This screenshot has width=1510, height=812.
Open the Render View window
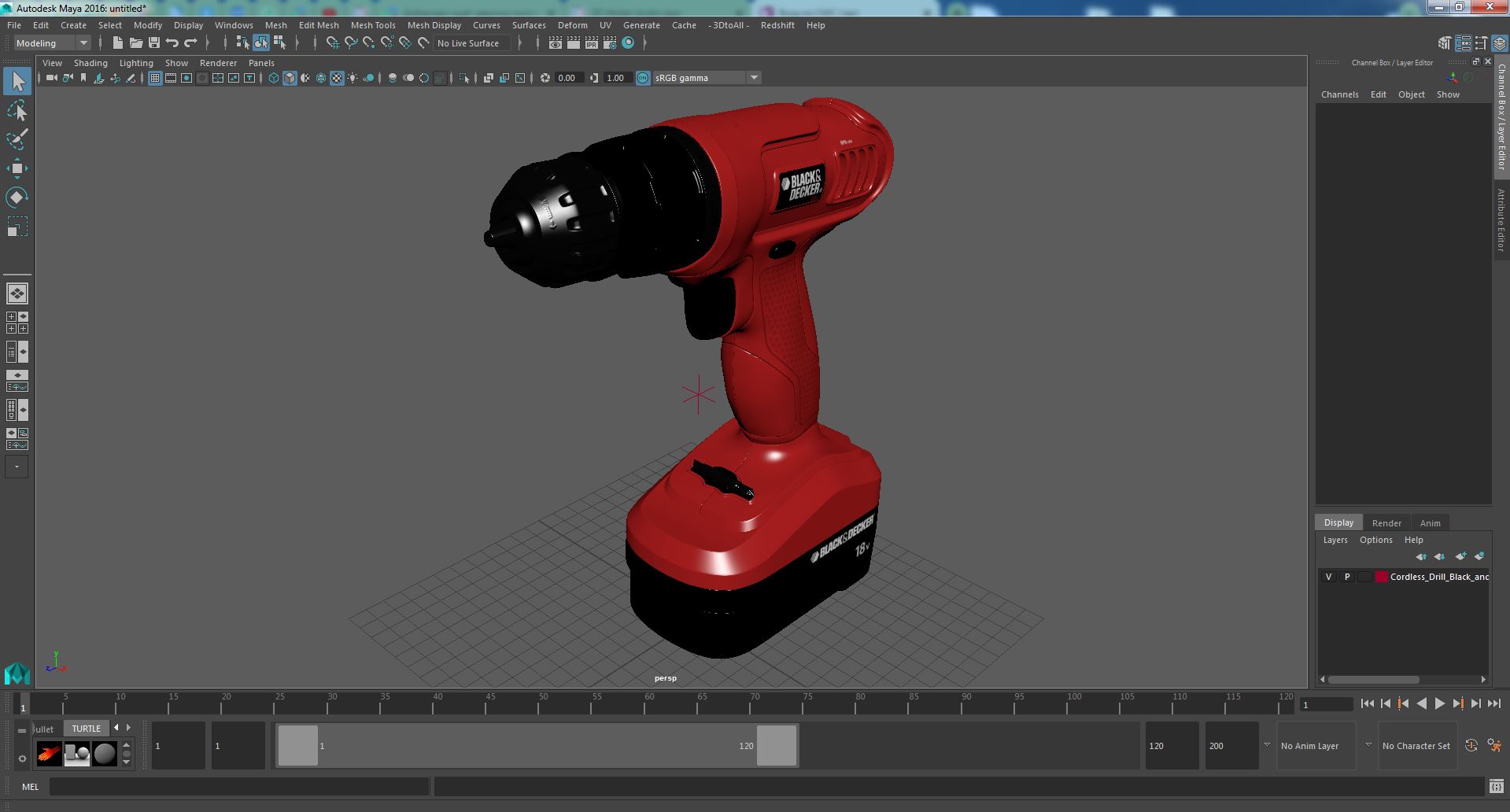click(556, 43)
